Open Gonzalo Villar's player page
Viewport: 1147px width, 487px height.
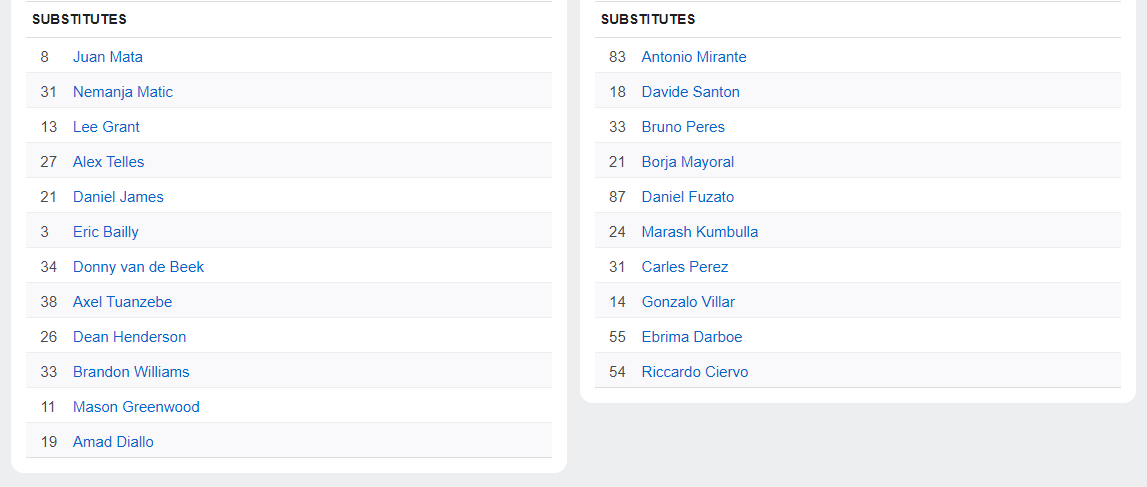688,302
